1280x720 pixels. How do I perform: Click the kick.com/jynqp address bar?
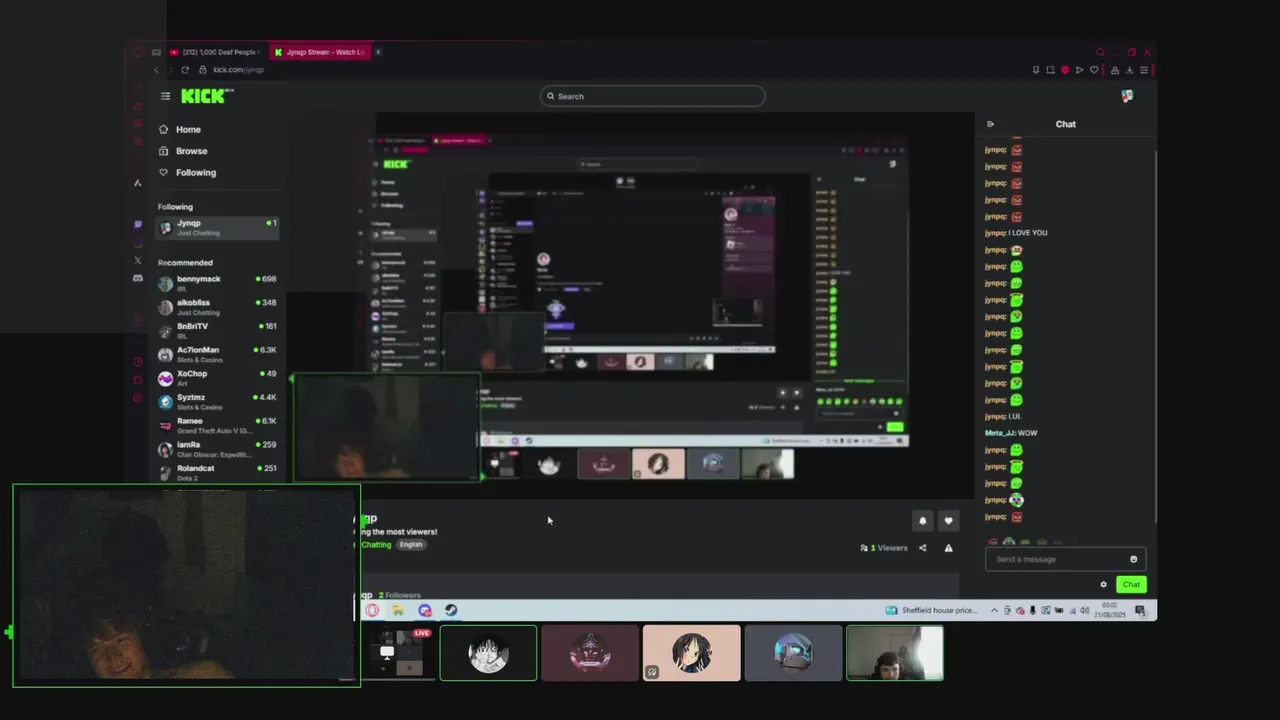coord(238,70)
